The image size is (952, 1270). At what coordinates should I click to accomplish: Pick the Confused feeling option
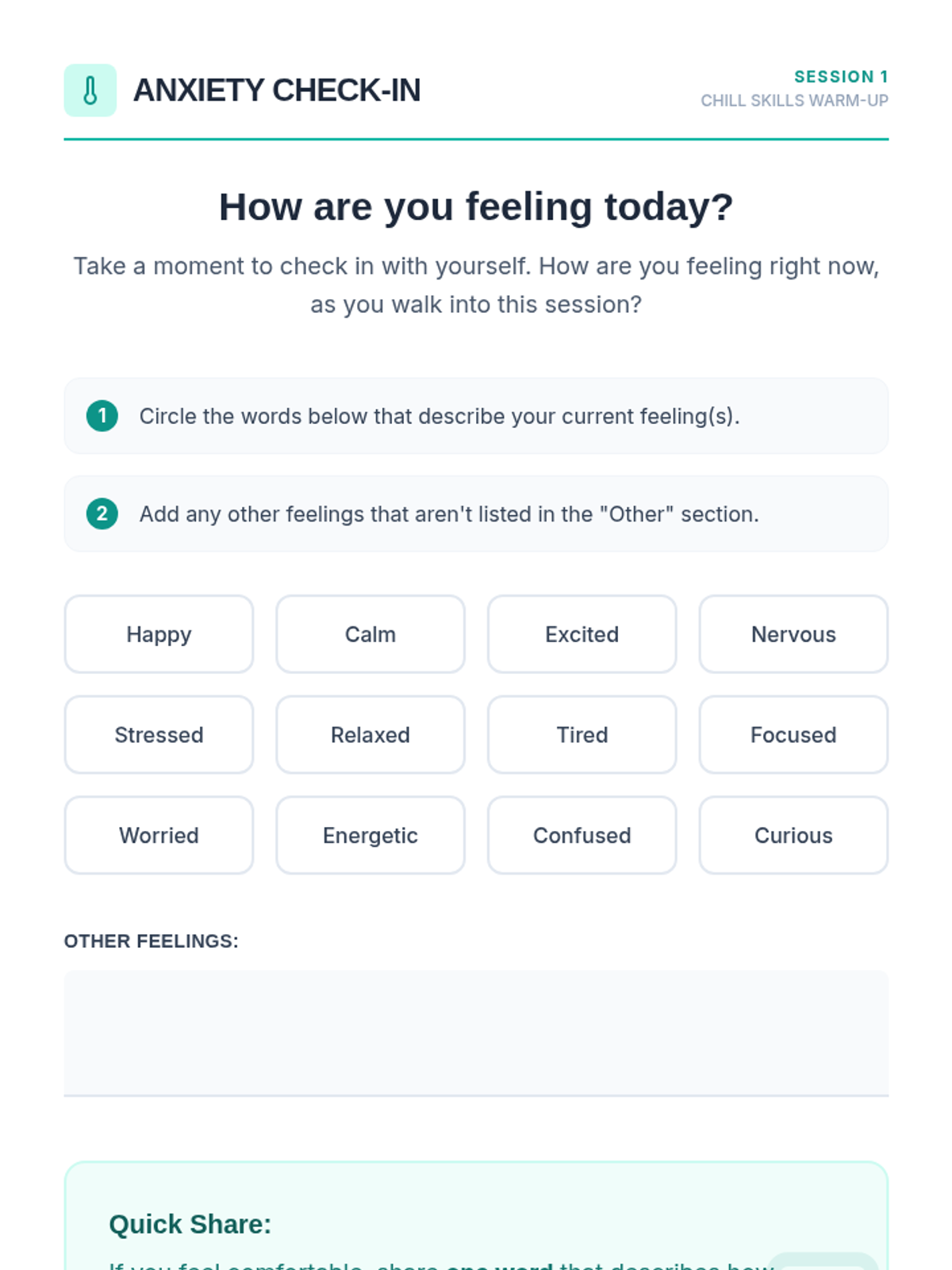582,835
